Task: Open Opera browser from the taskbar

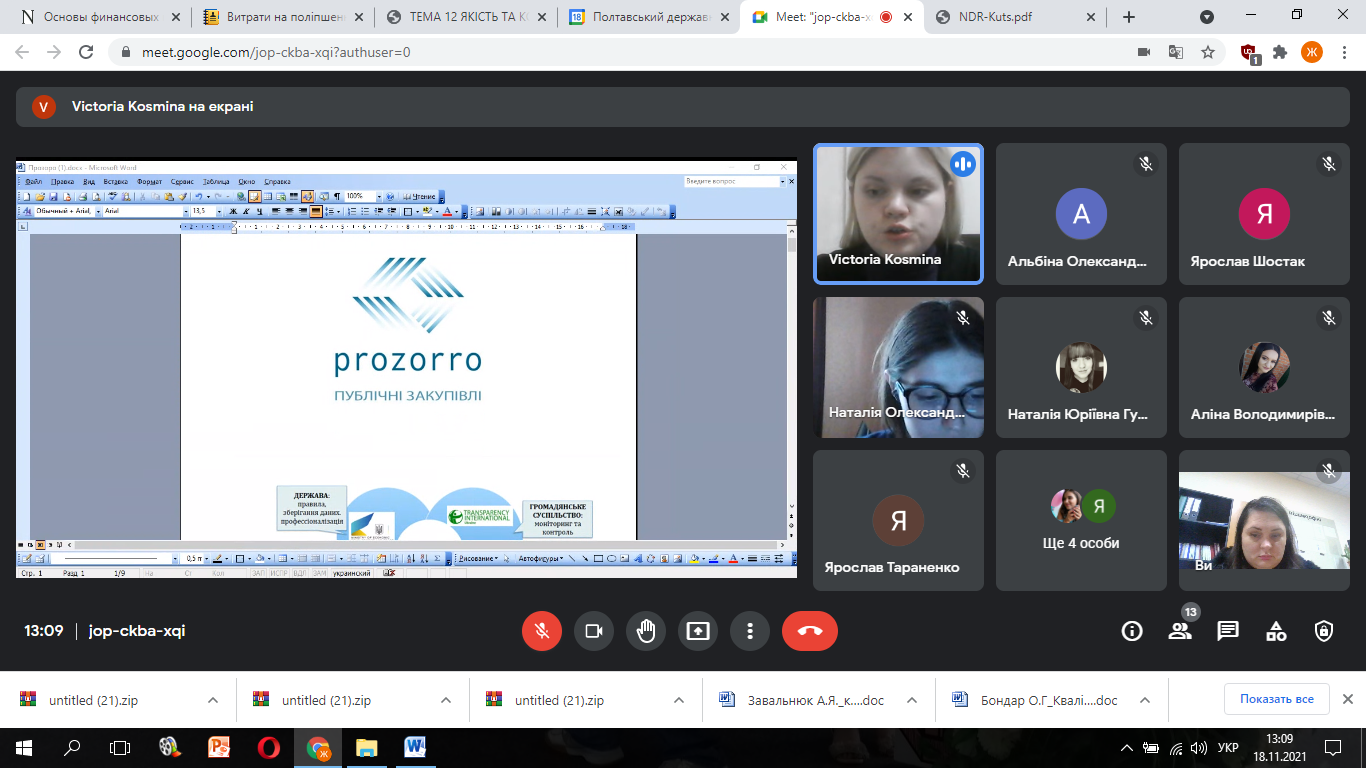Action: (x=268, y=747)
